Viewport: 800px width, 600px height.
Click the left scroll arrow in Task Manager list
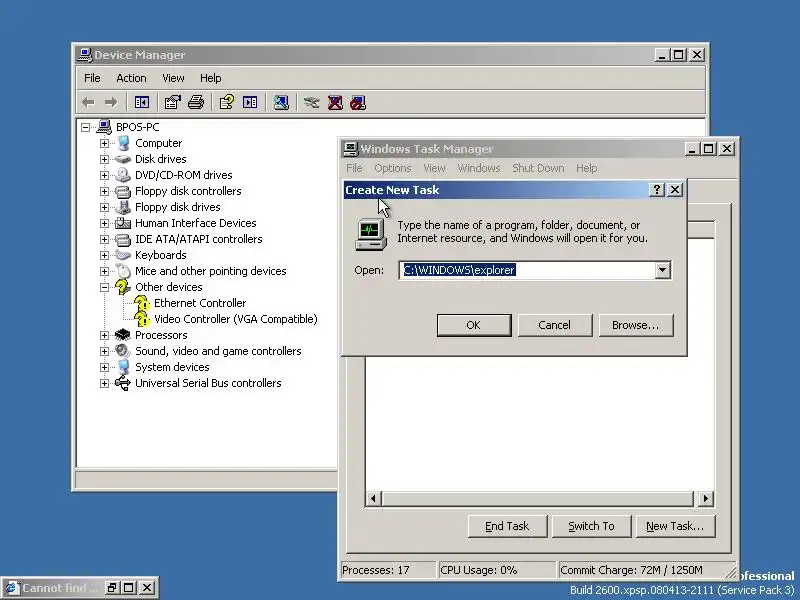point(373,498)
